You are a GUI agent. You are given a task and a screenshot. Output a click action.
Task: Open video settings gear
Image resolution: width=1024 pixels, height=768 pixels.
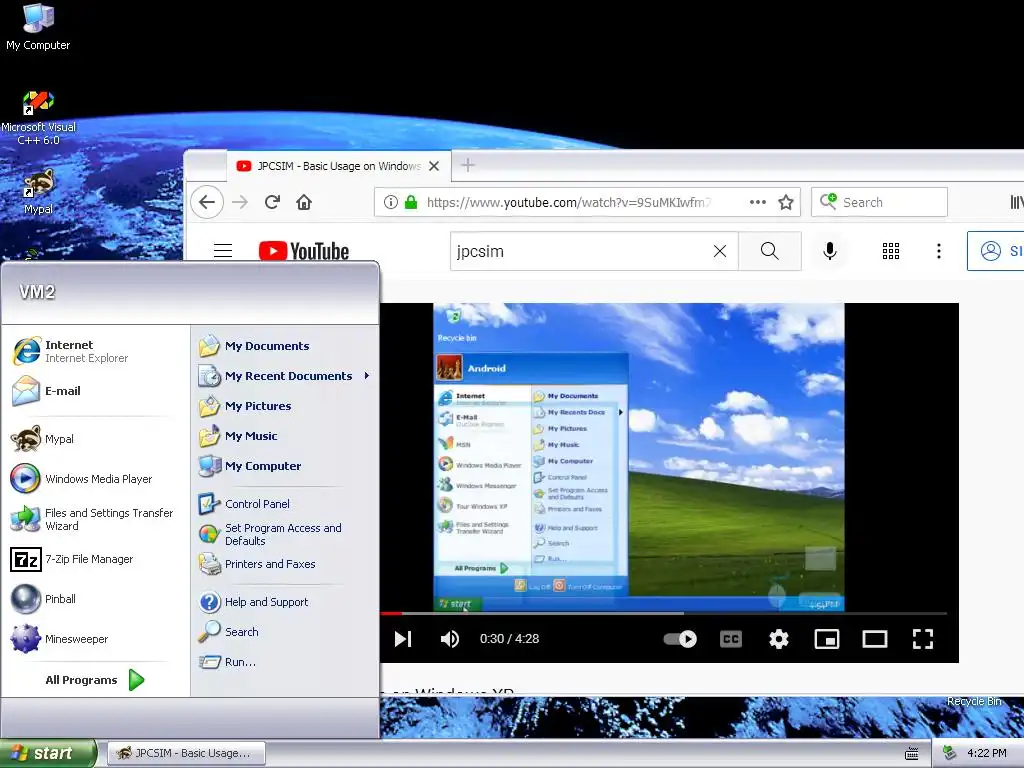click(778, 639)
